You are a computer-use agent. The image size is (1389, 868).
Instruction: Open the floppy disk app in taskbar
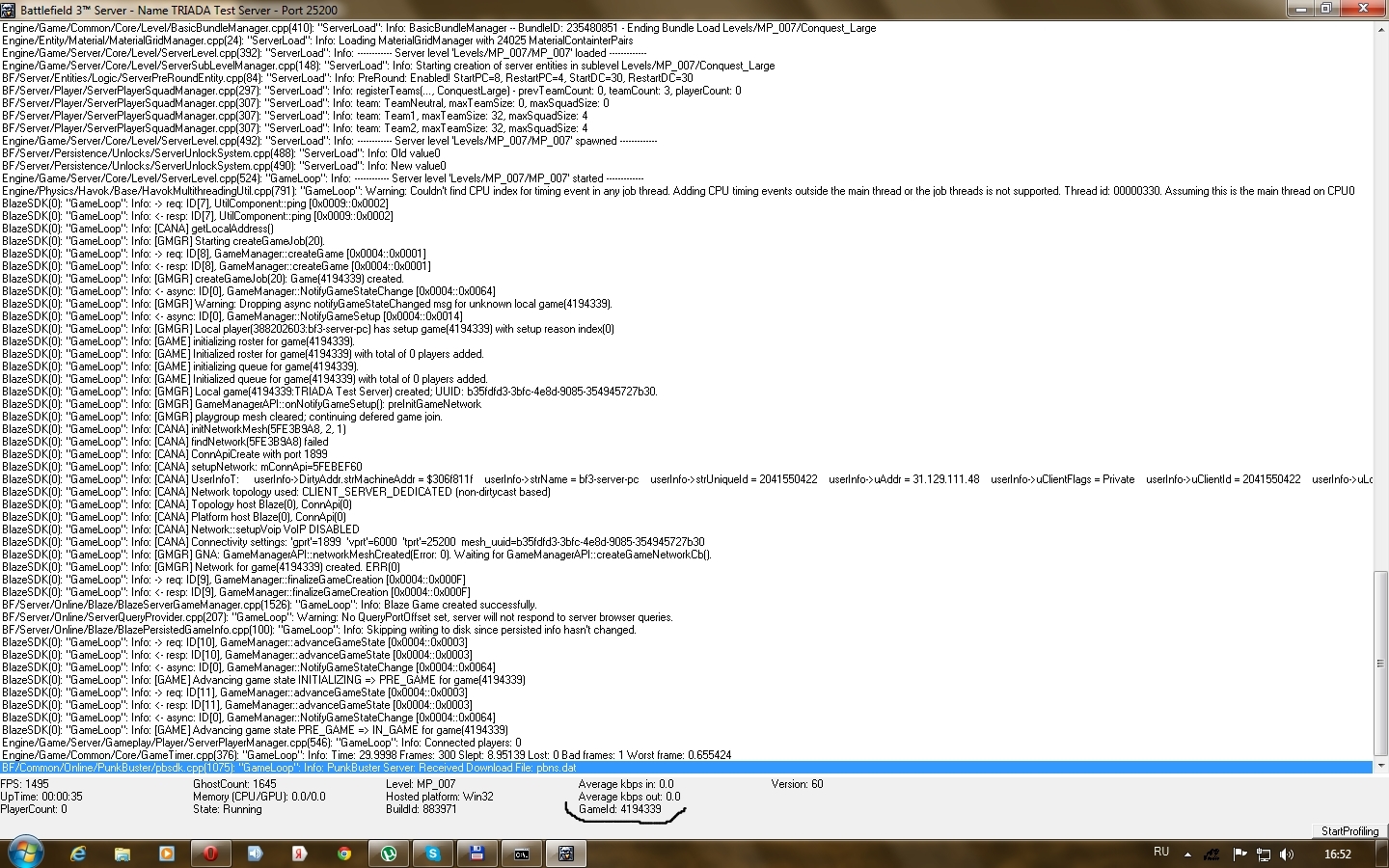click(477, 854)
